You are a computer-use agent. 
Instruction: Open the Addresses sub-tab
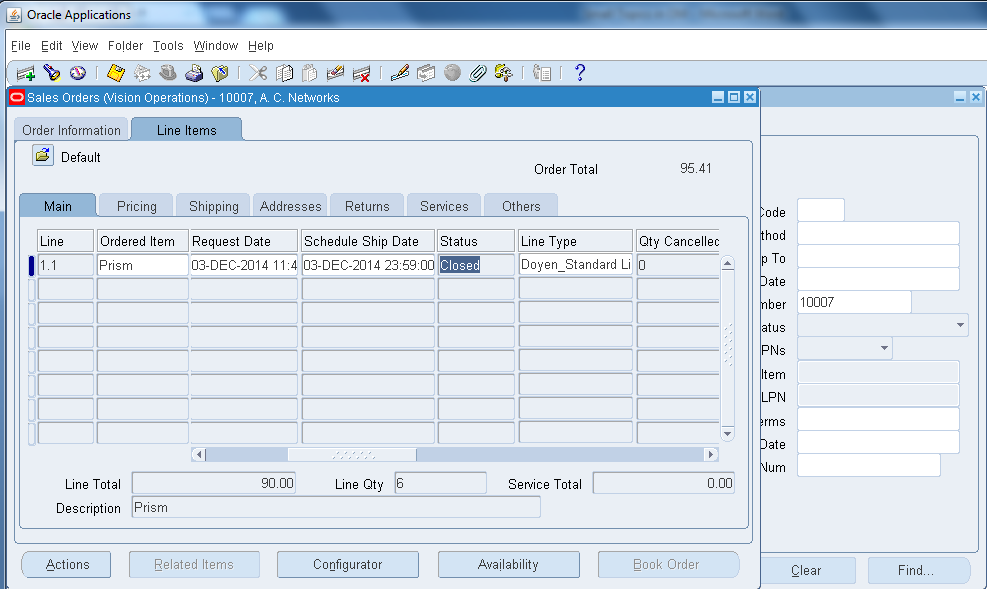point(290,206)
